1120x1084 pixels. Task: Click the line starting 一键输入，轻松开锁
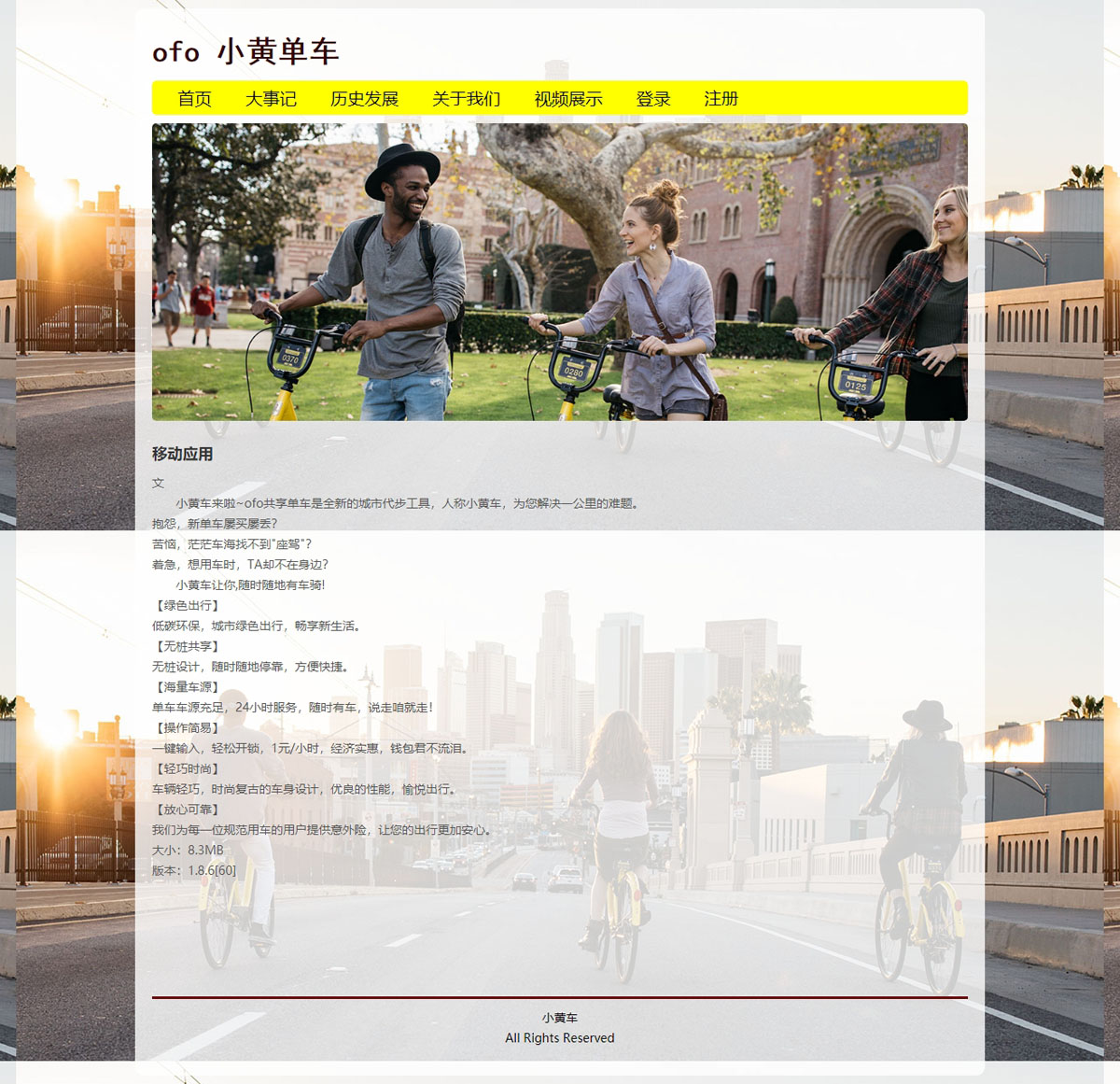click(x=311, y=749)
